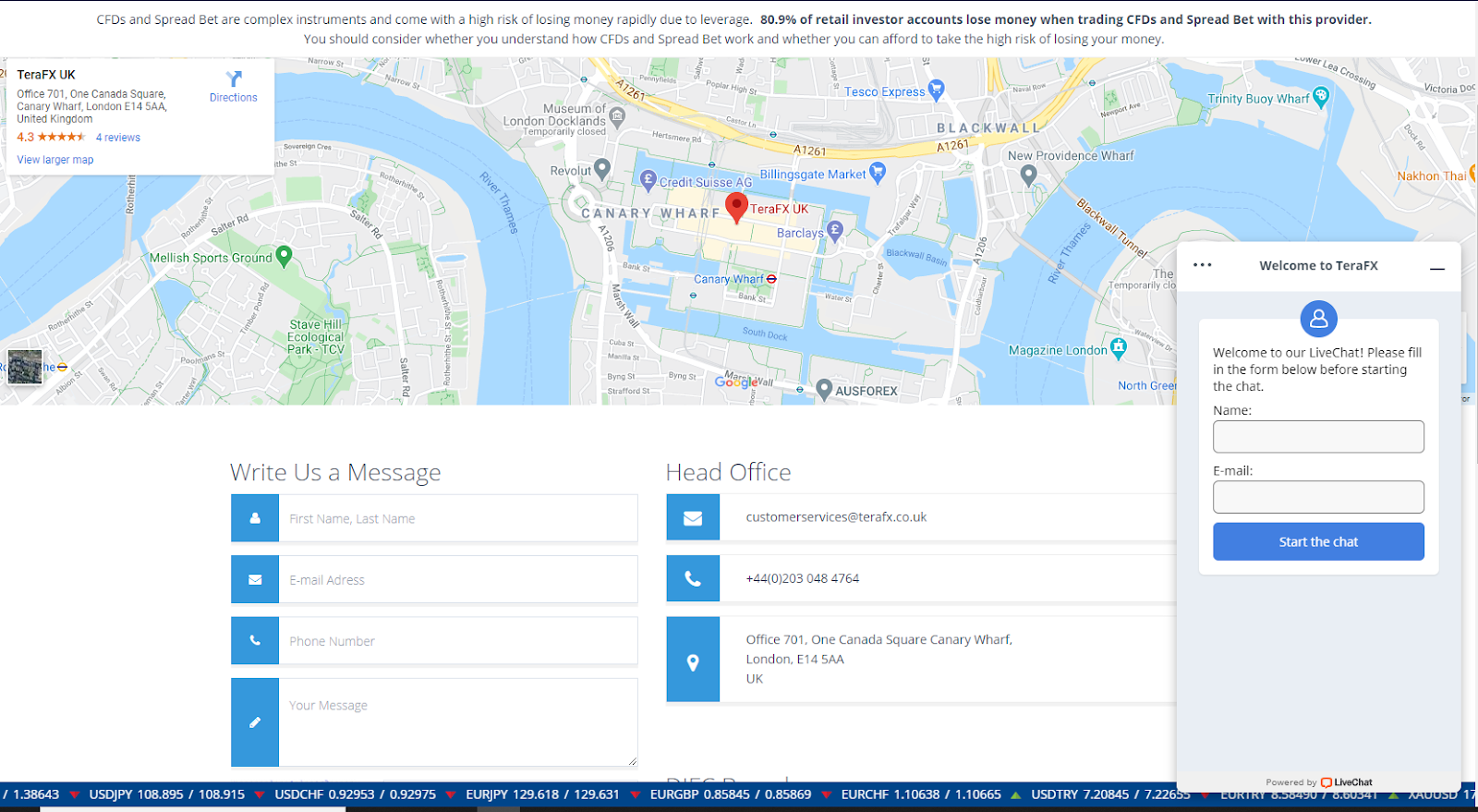
Task: Select Mellish Sports Ground marker
Action: [x=285, y=256]
